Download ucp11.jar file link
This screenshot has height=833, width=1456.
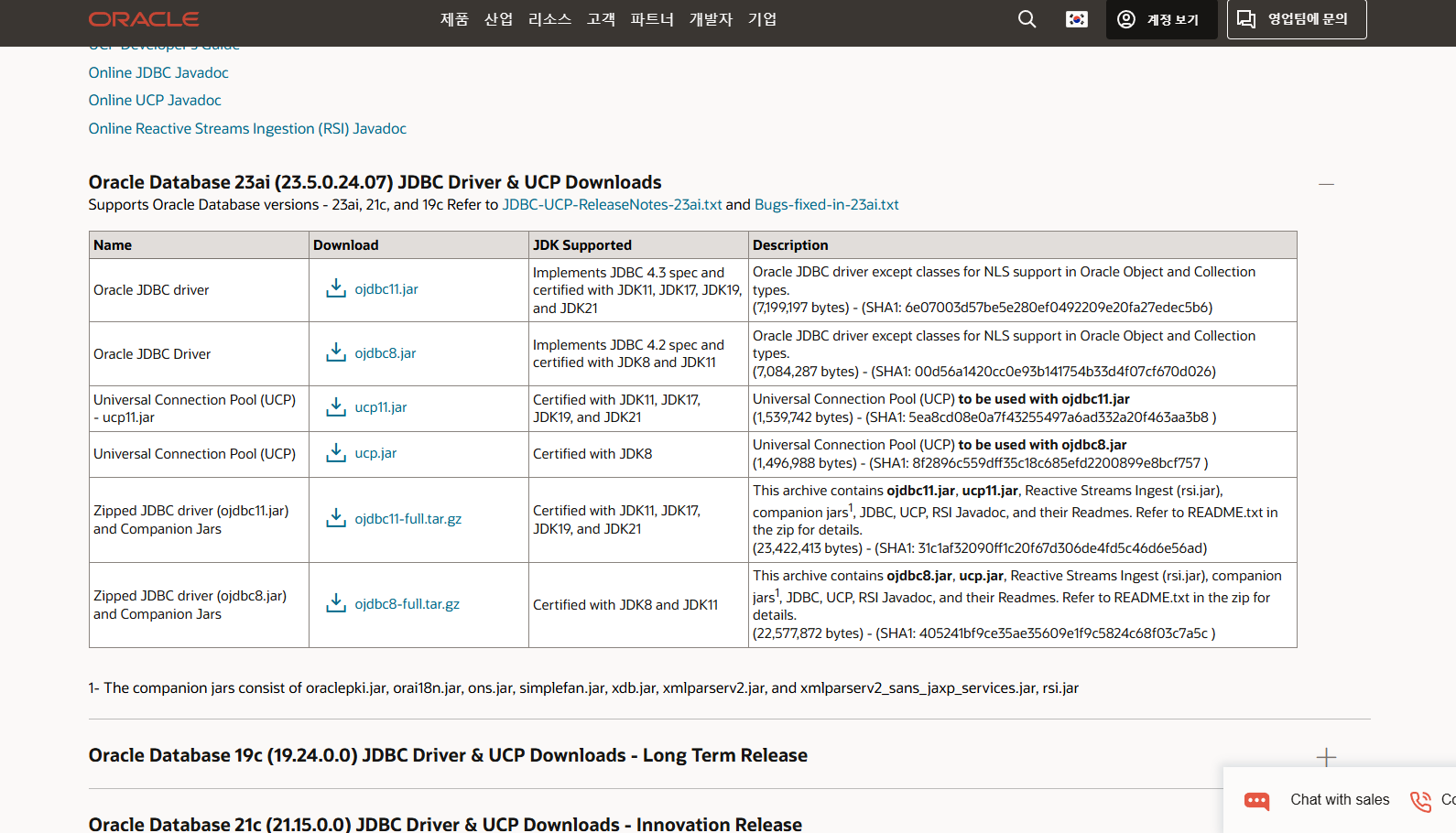click(381, 407)
